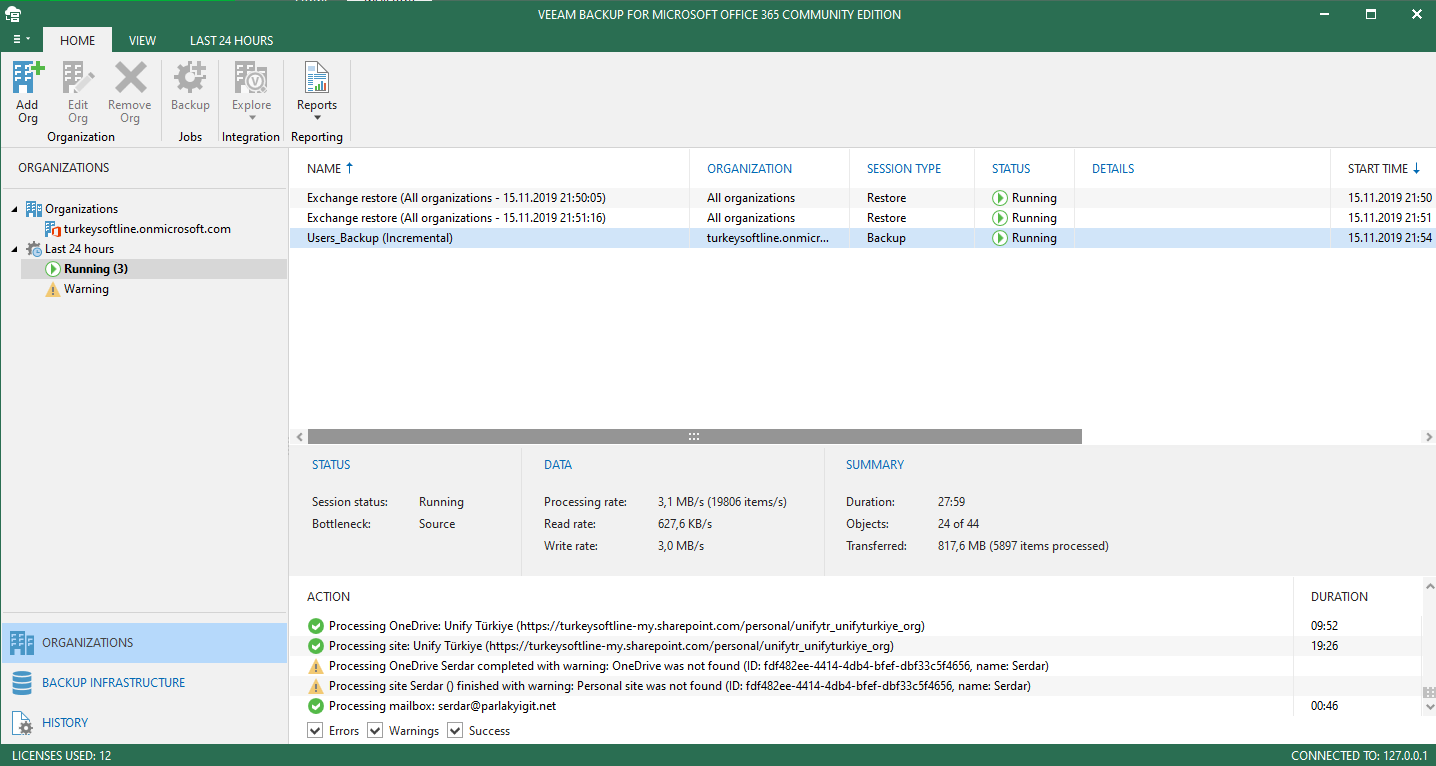Select Running (3) in the tree

[96, 269]
